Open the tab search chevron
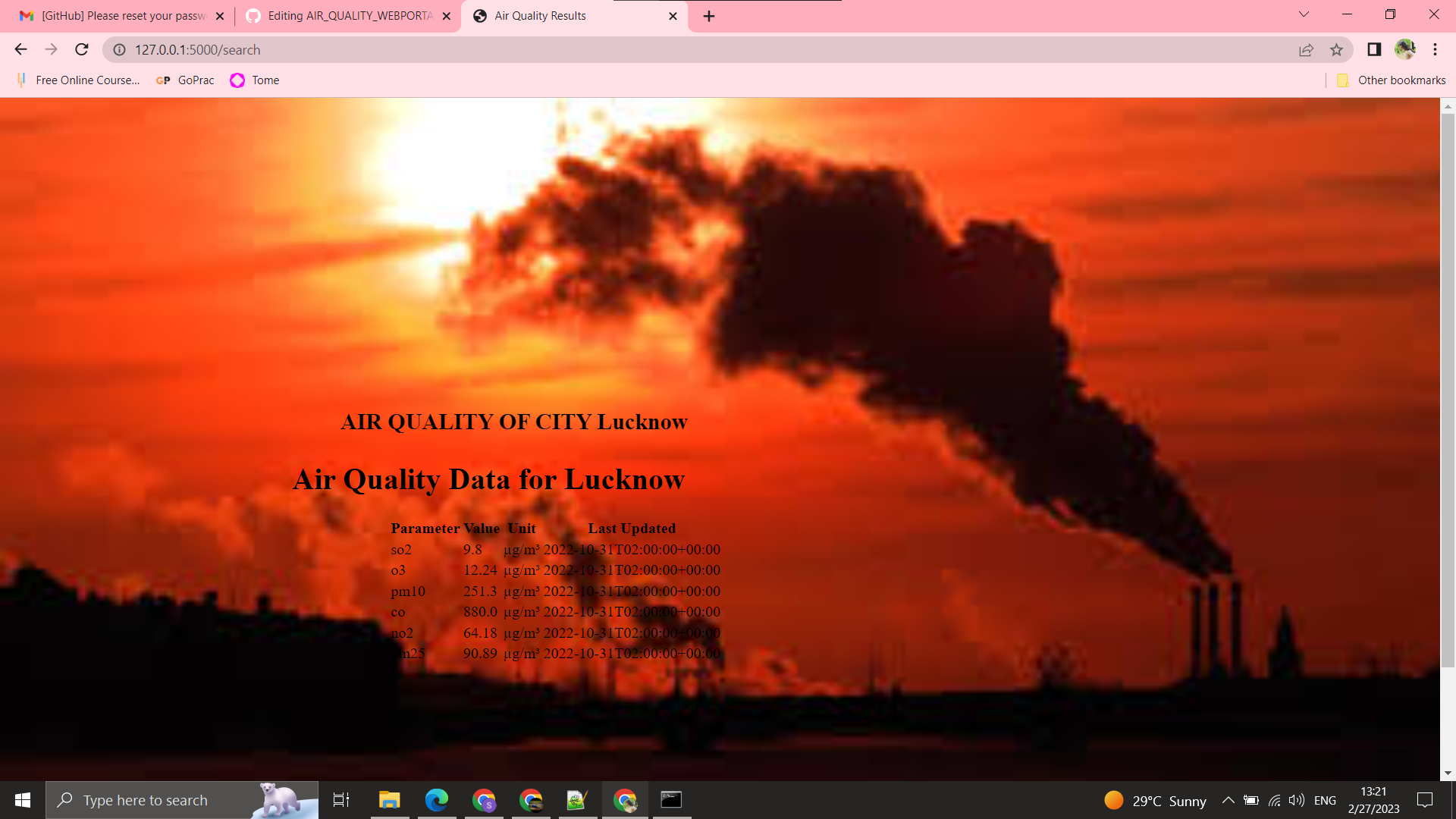1456x819 pixels. [1303, 15]
